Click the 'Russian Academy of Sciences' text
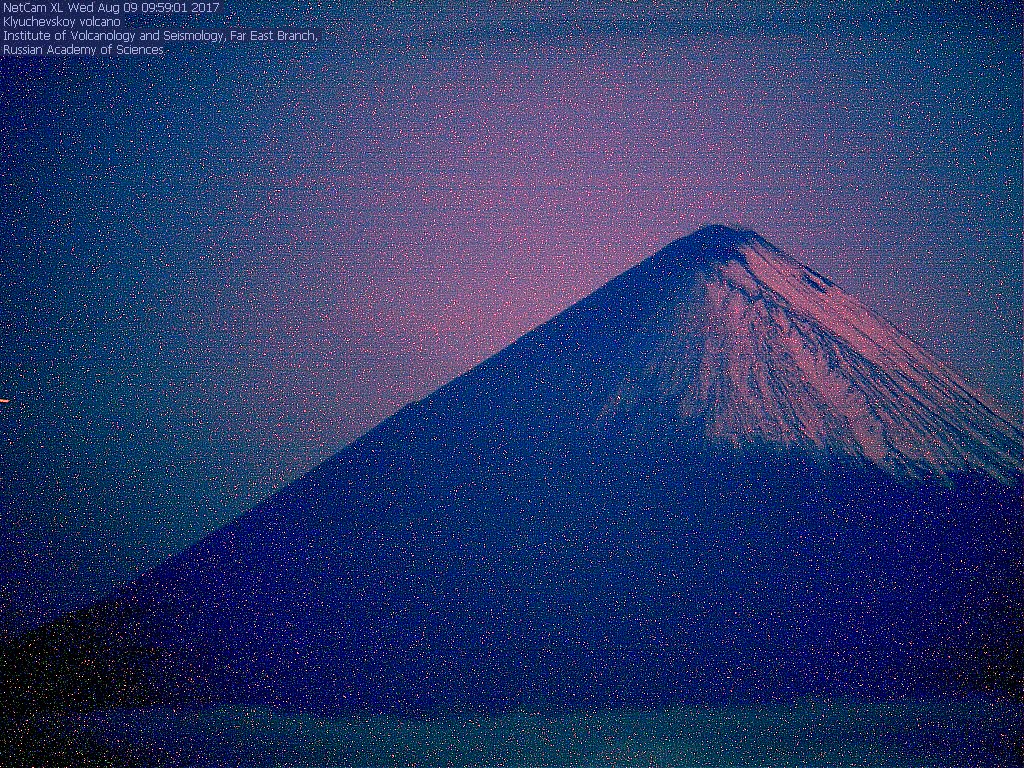This screenshot has width=1024, height=768. point(83,50)
